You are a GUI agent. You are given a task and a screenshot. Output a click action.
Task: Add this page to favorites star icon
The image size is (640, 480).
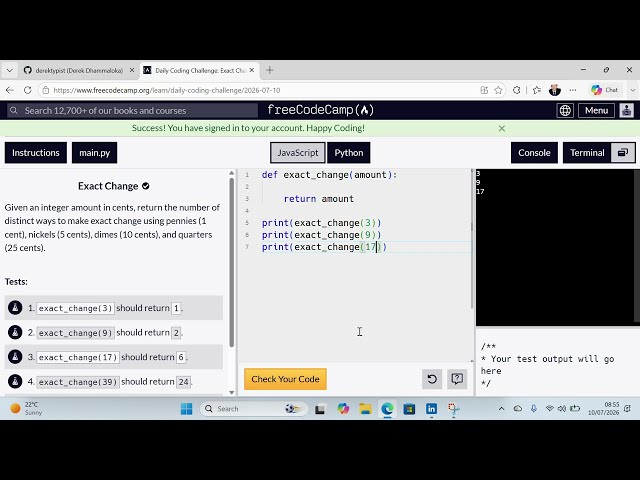[498, 90]
